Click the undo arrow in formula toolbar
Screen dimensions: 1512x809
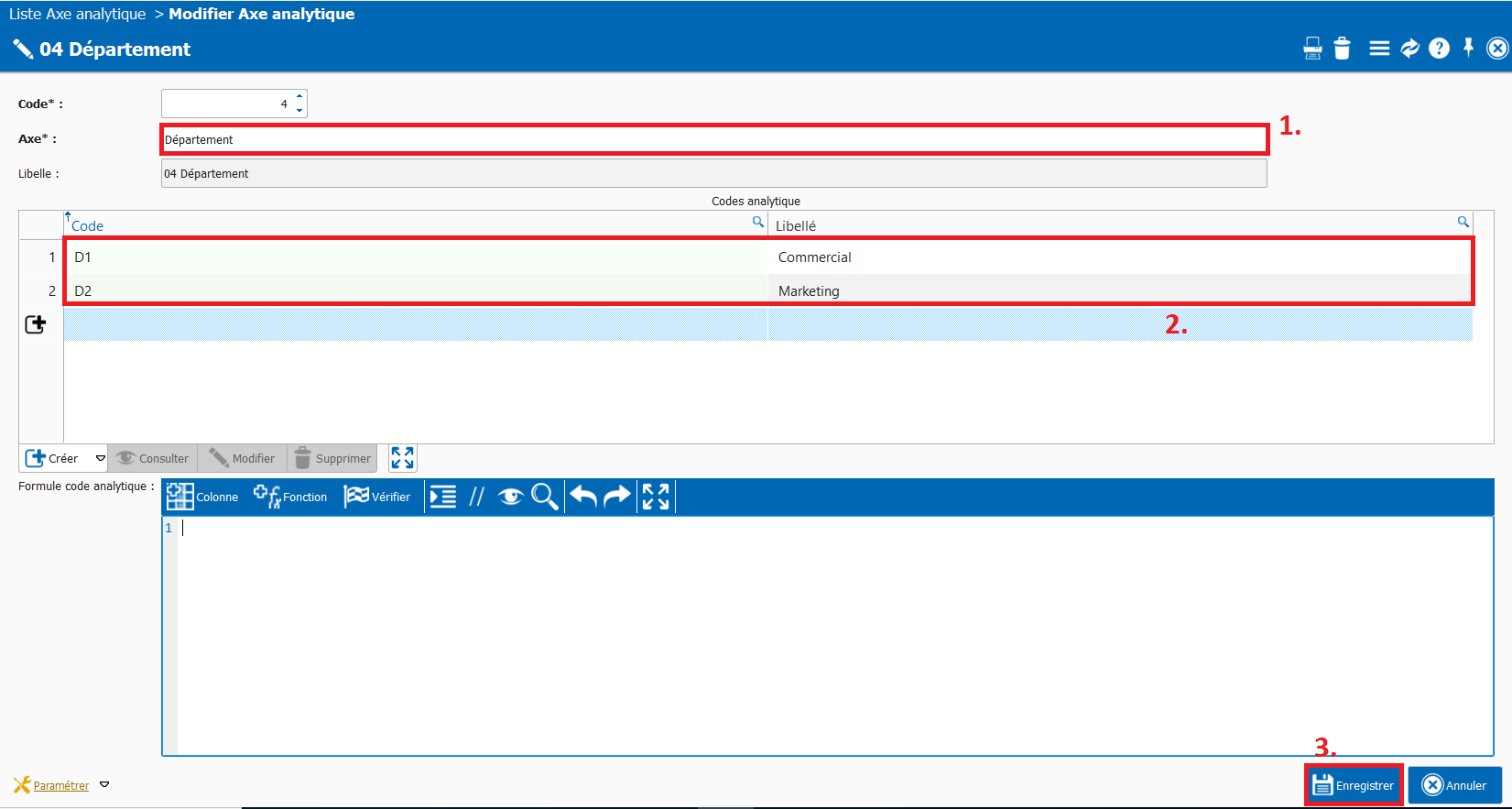(x=583, y=497)
